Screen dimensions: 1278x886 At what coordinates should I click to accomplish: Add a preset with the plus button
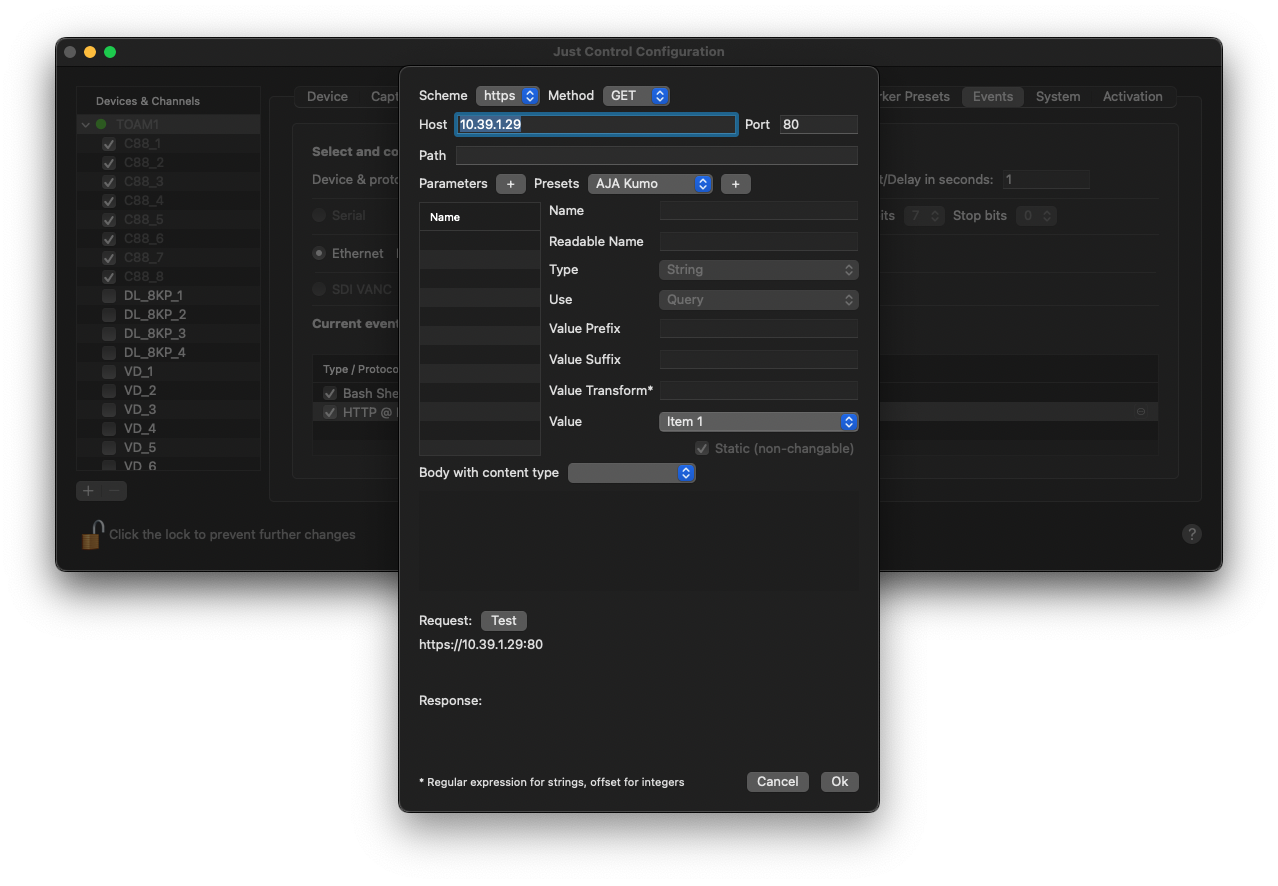pyautogui.click(x=736, y=184)
